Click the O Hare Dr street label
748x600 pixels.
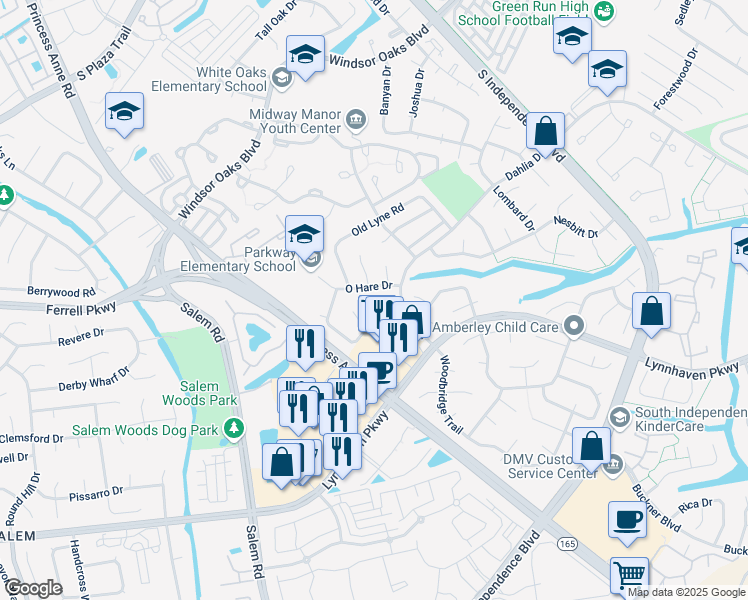pos(369,287)
